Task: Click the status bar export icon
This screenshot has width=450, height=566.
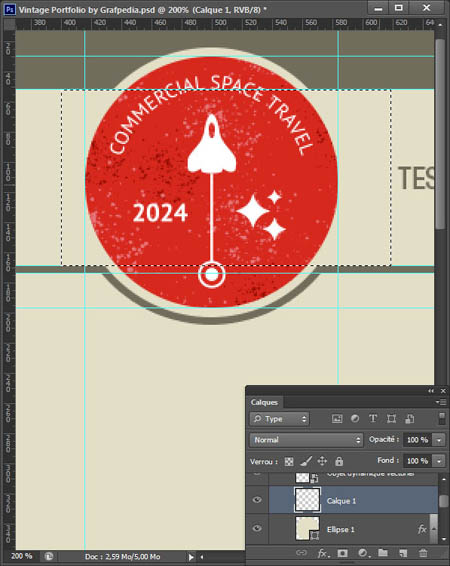Action: [x=49, y=556]
